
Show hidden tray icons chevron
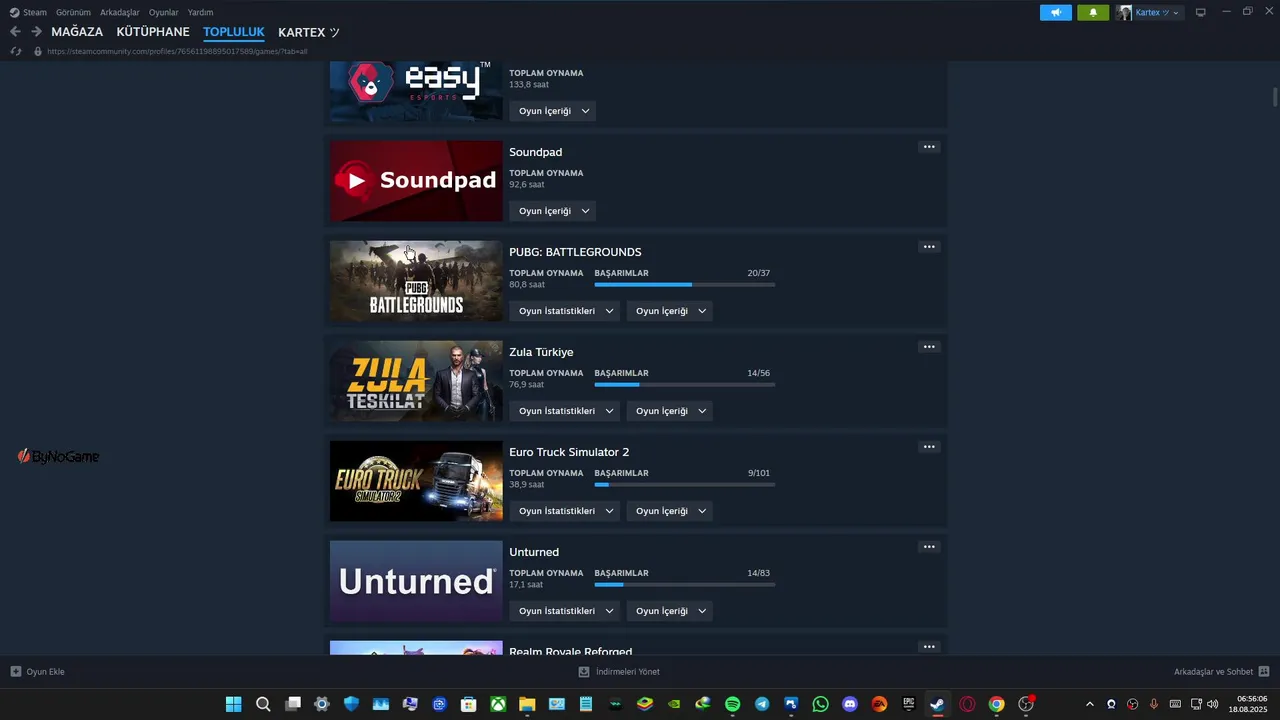pyautogui.click(x=1090, y=704)
